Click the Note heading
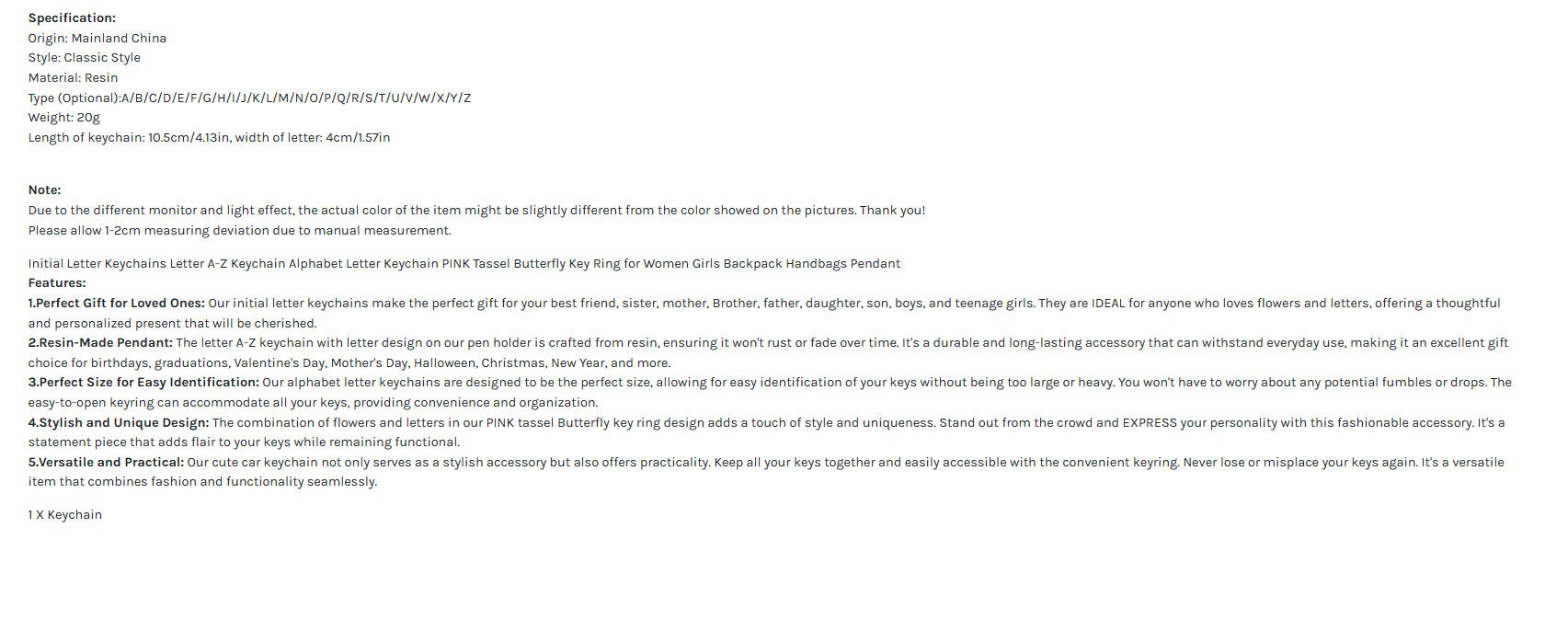Viewport: 1568px width, 643px height. click(44, 190)
